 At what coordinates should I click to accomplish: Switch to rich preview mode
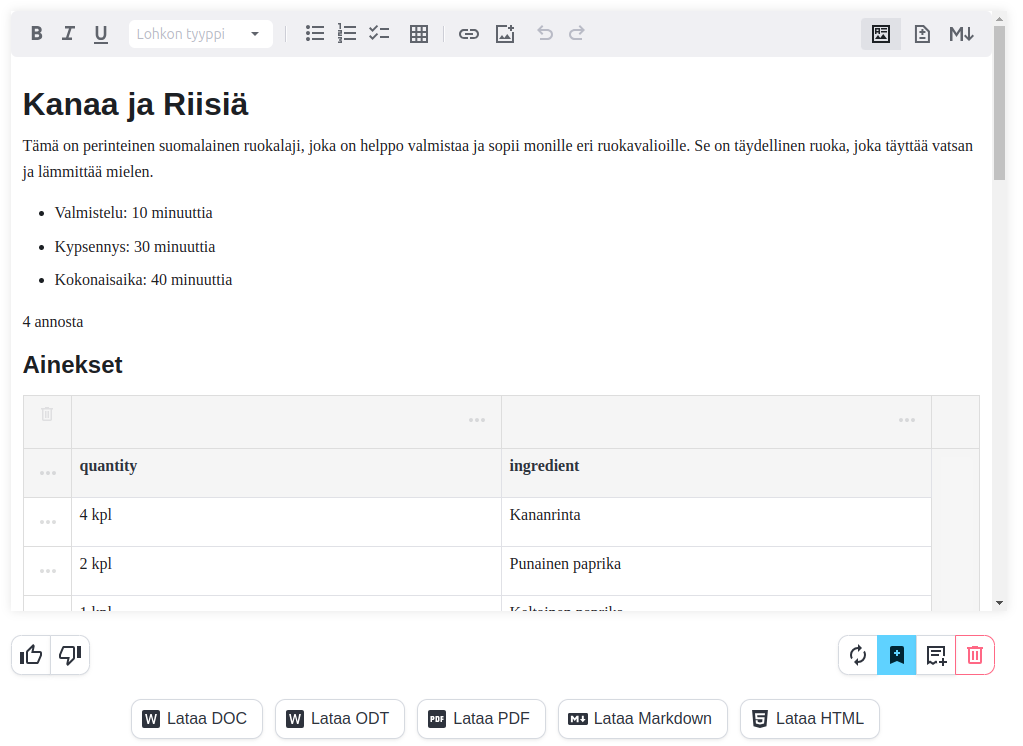point(881,34)
